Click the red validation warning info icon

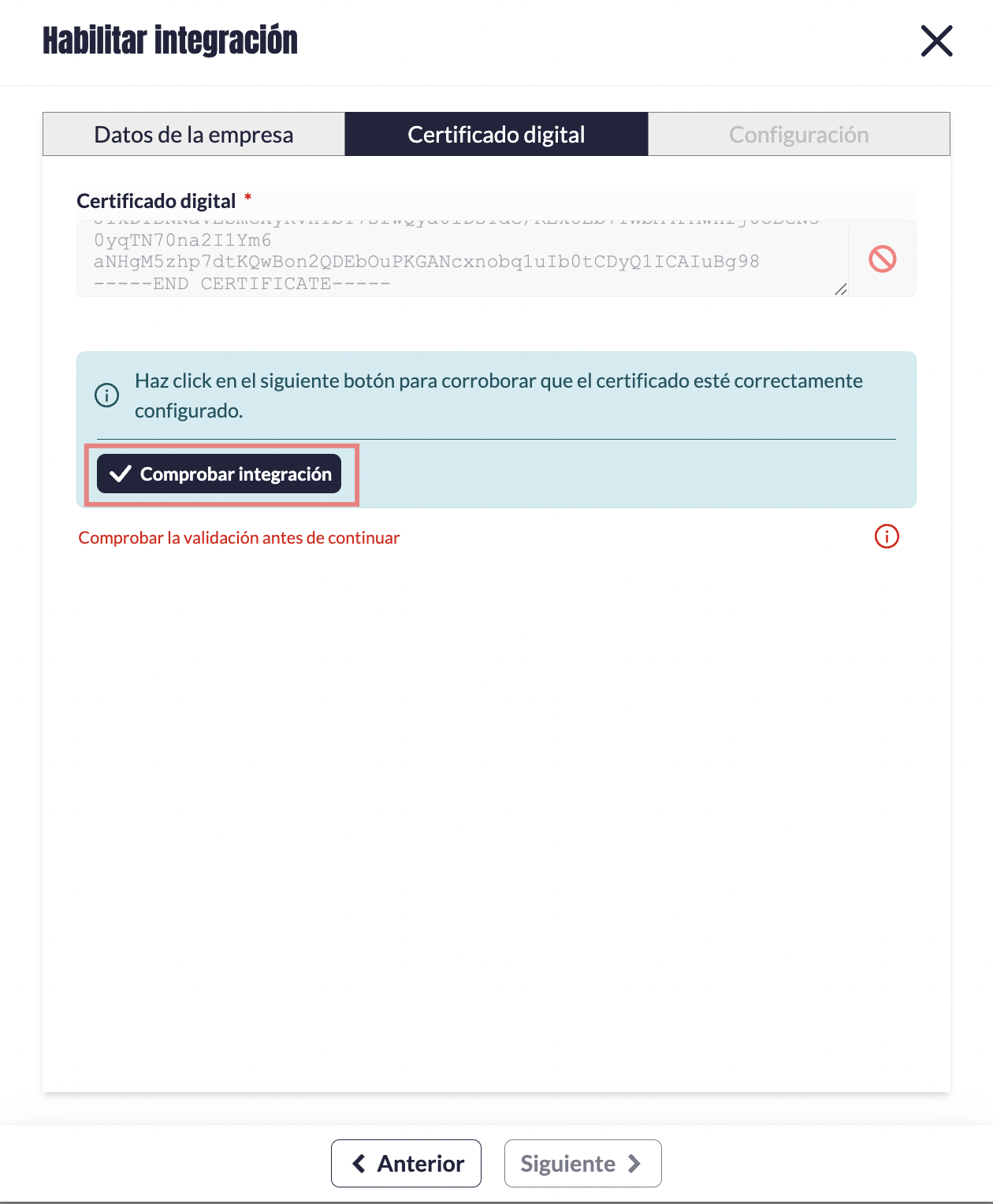887,537
